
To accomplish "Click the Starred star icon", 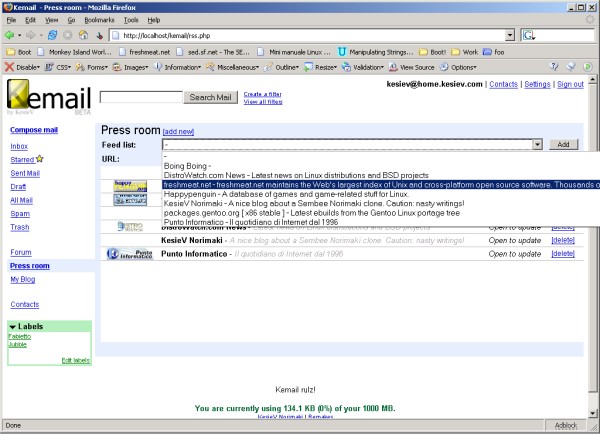I will [39, 158].
